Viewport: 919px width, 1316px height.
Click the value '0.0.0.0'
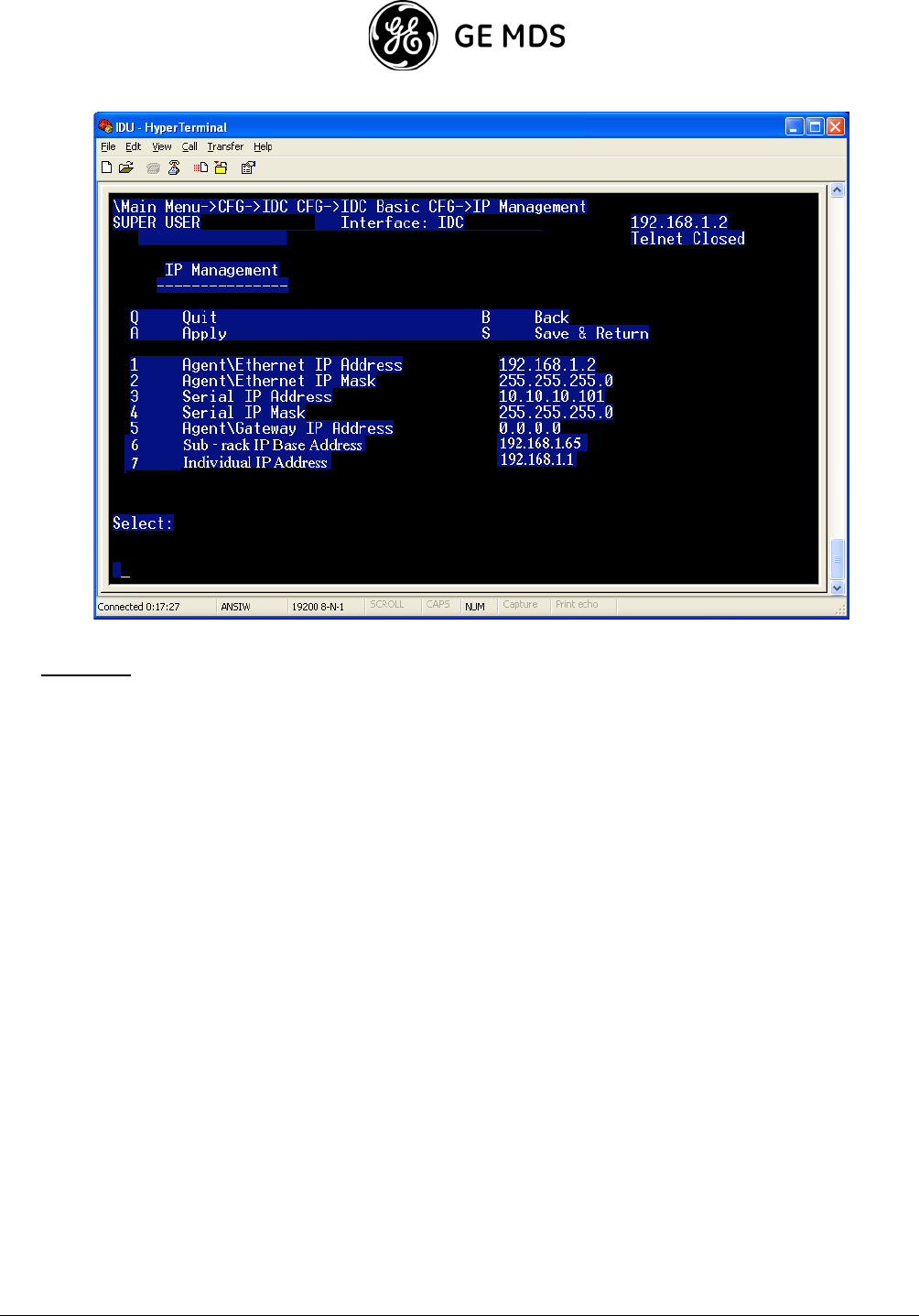point(530,428)
